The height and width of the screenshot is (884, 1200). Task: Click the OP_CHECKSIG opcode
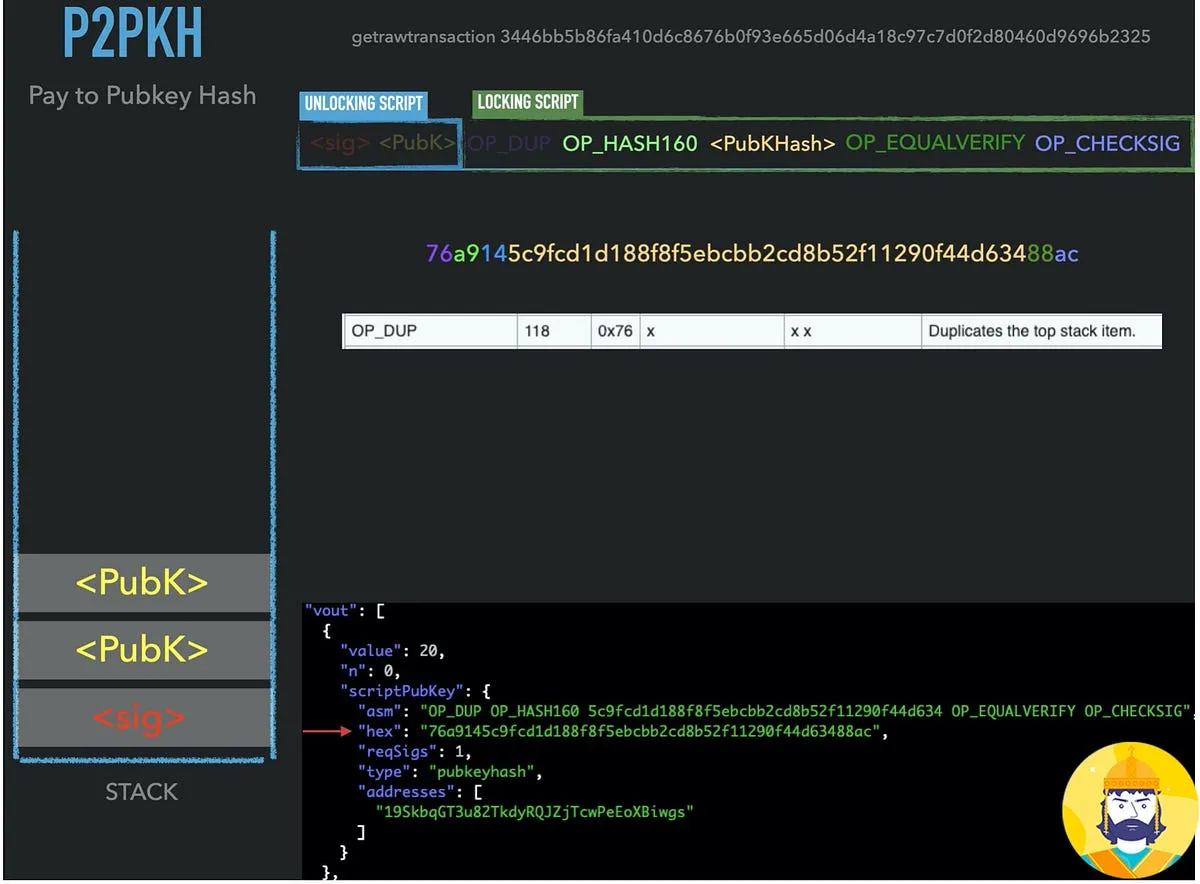point(1106,143)
